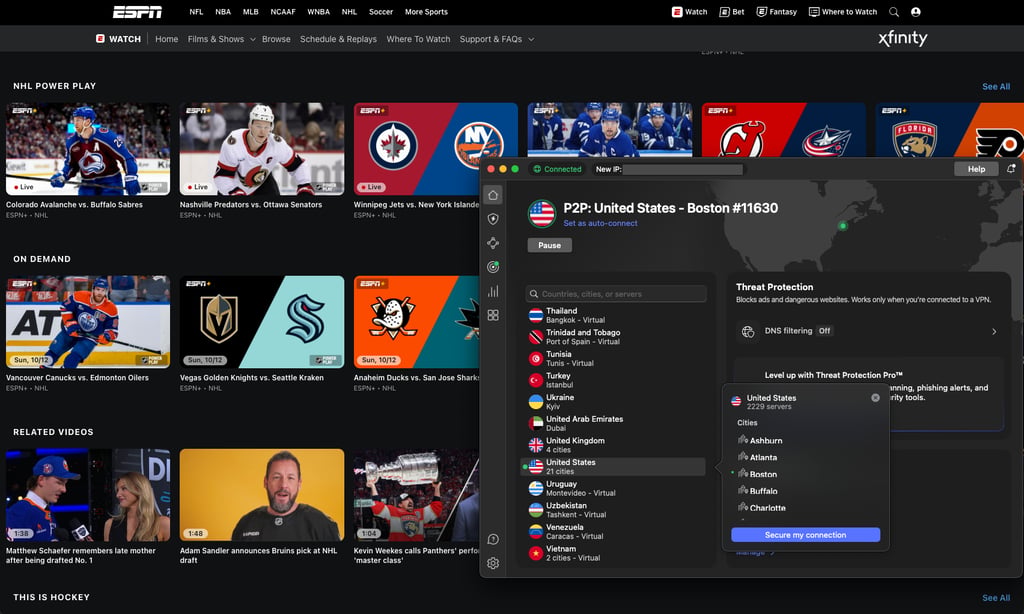
Task: Select United Arab Emirates Dubai server
Action: click(614, 423)
